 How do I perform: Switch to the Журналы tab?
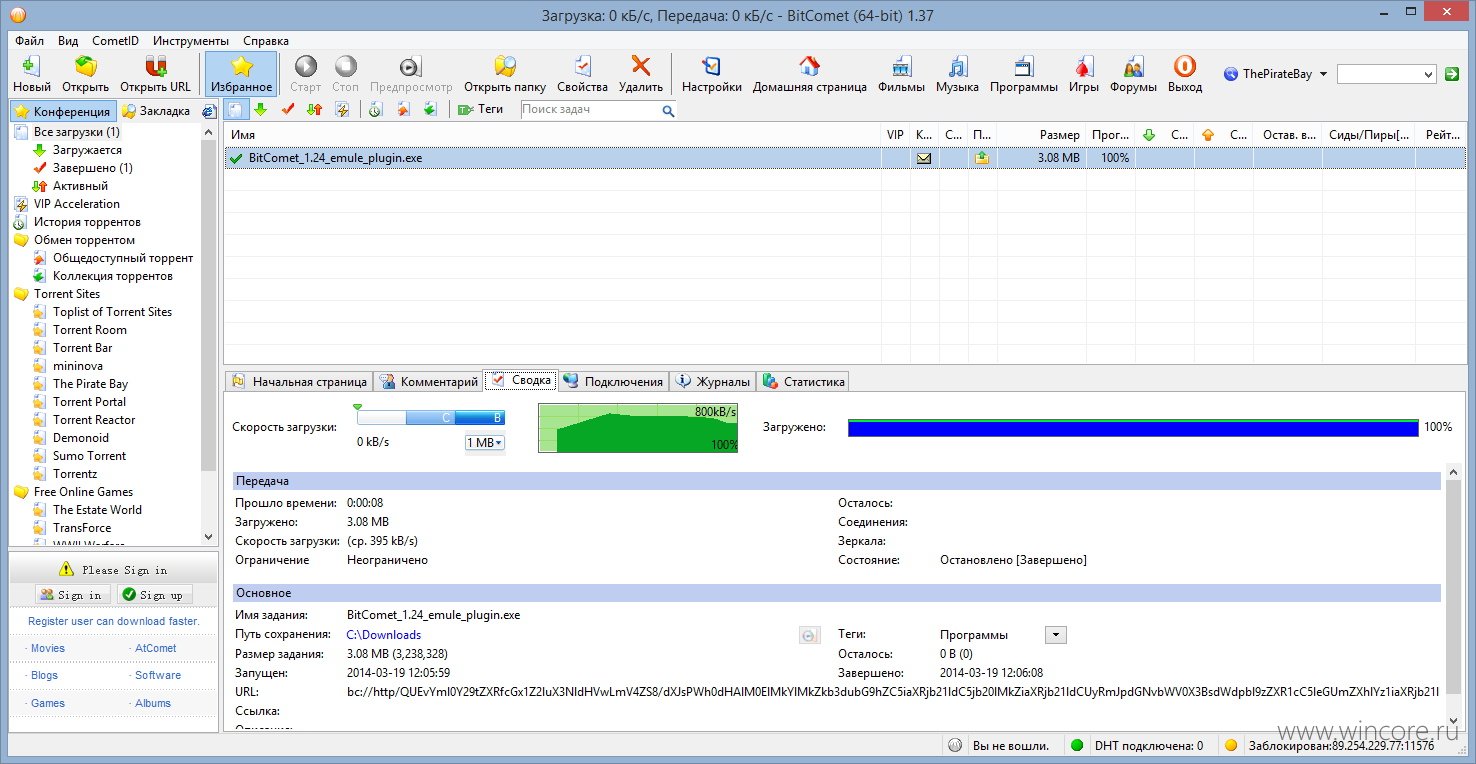(712, 382)
